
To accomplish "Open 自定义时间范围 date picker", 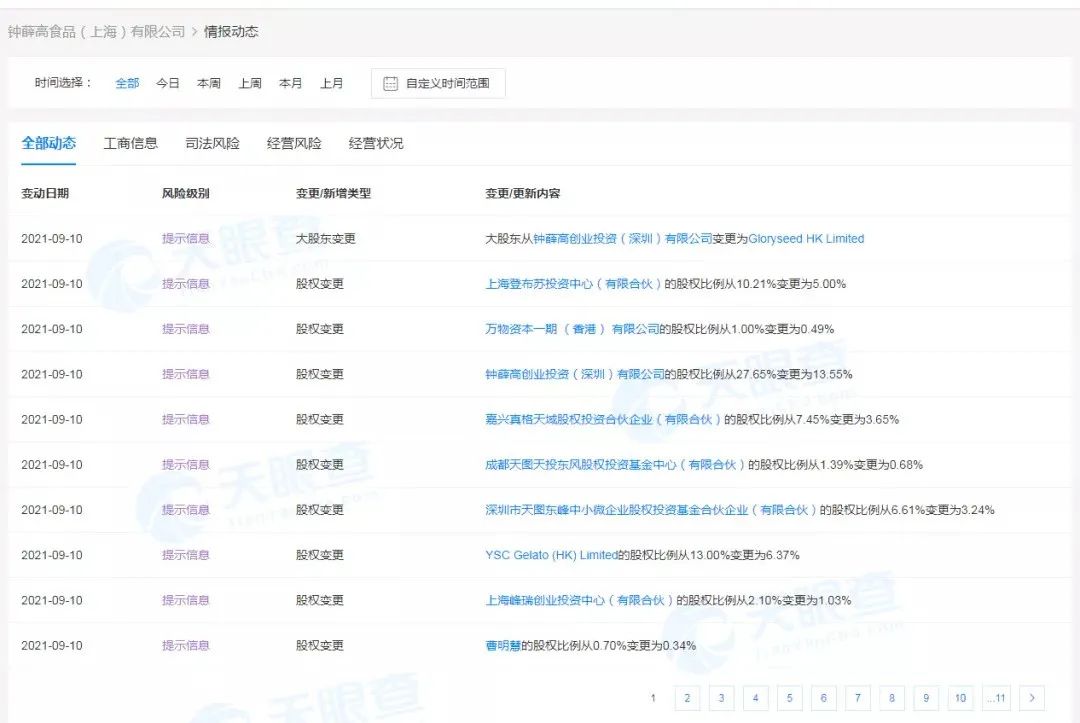I will (438, 83).
